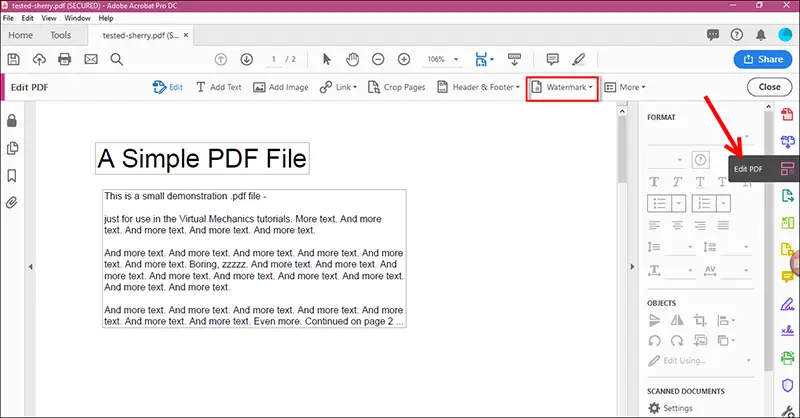Print the document via printer icon
Image resolution: width=800 pixels, height=418 pixels.
coord(65,59)
